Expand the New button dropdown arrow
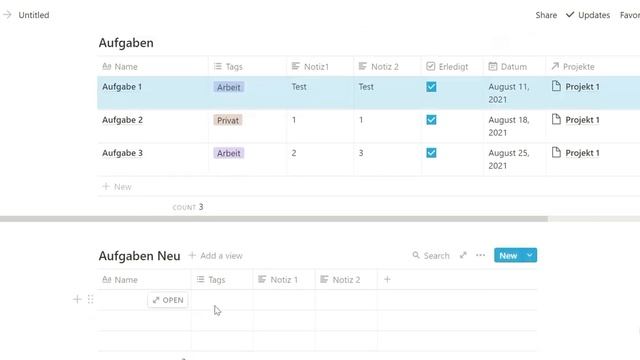This screenshot has height=360, width=640. pos(530,255)
